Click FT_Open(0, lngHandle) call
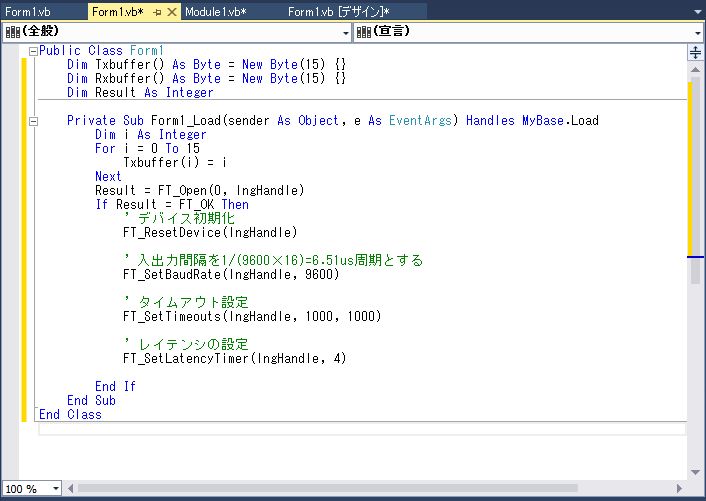The height and width of the screenshot is (501, 706). 231,190
